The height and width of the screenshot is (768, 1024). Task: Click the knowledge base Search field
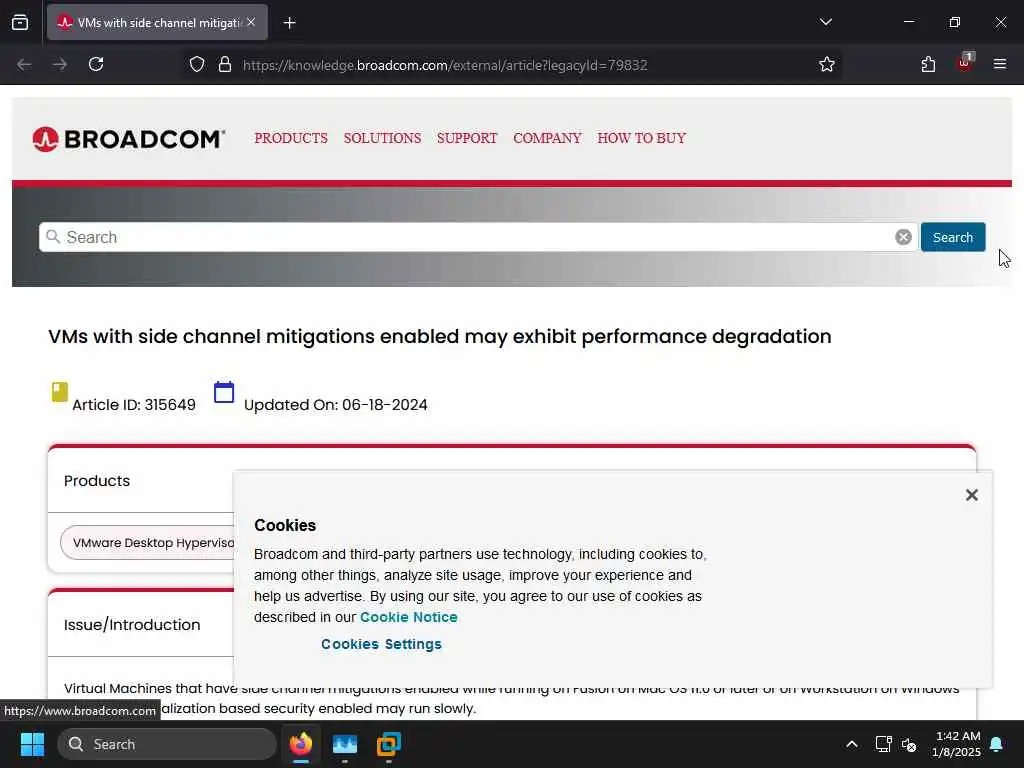click(x=478, y=237)
